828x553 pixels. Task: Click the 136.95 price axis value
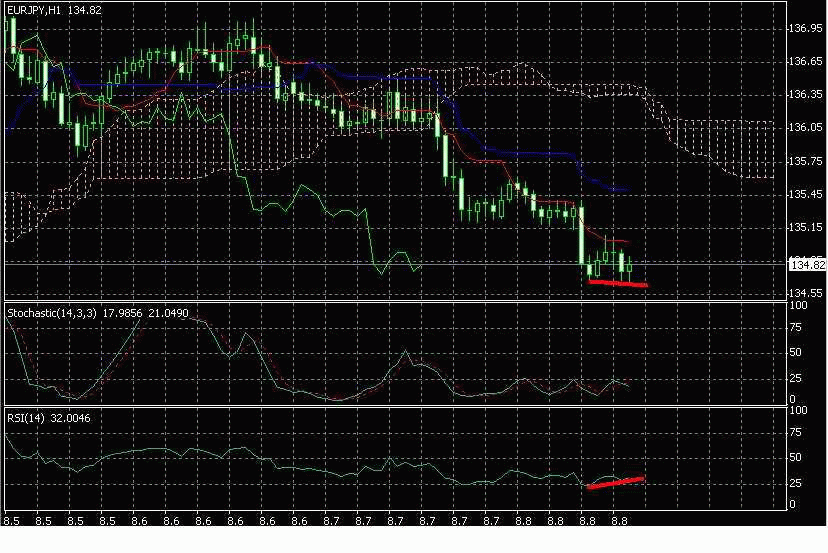[805, 29]
